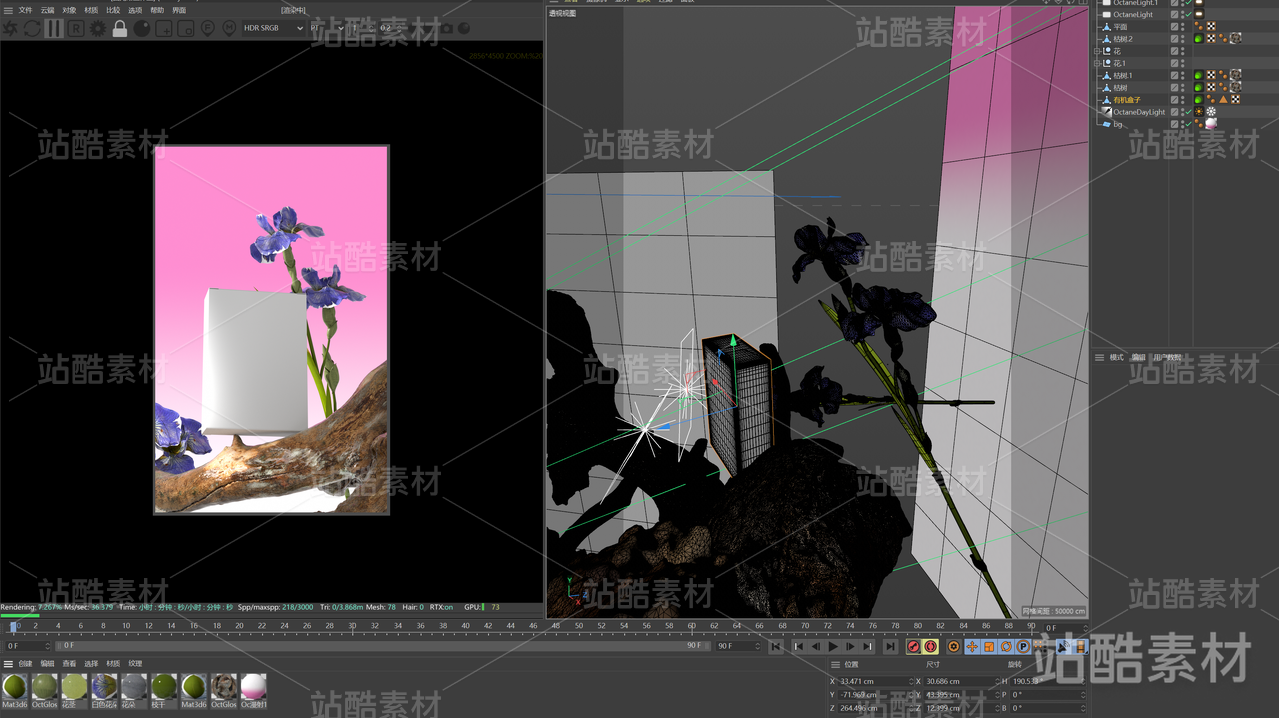Image resolution: width=1279 pixels, height=718 pixels.
Task: Toggle visibility dots of 有机盒子 object
Action: point(1182,100)
